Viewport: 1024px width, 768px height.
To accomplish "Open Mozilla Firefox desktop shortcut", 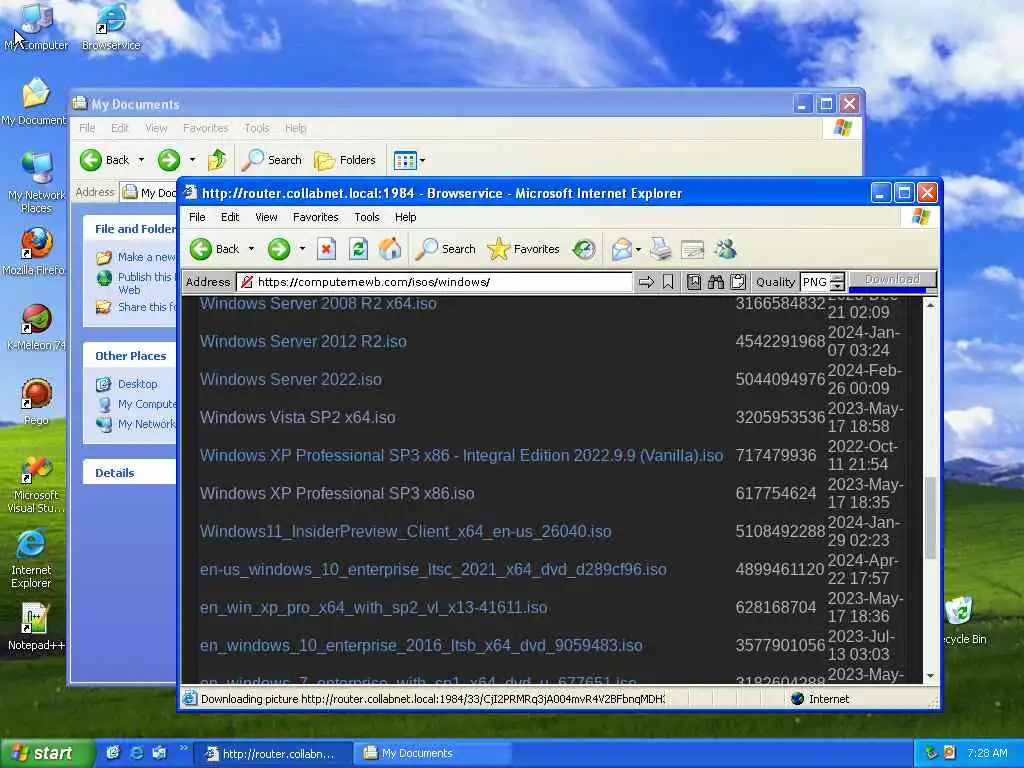I will tap(35, 252).
